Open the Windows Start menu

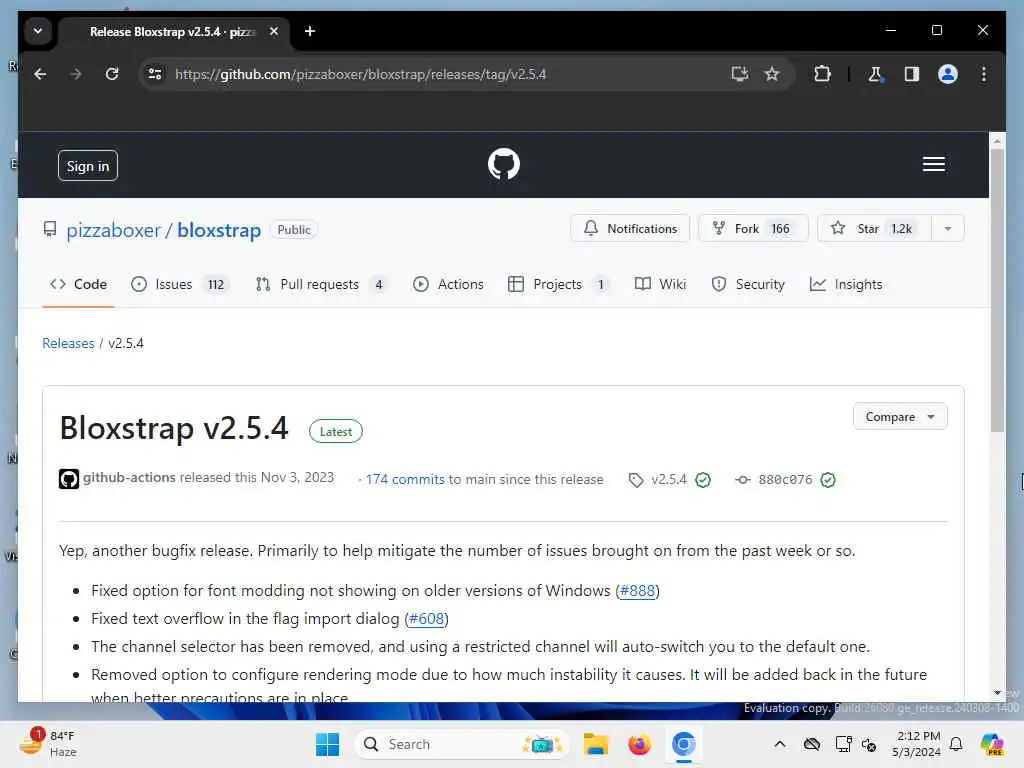tap(327, 744)
